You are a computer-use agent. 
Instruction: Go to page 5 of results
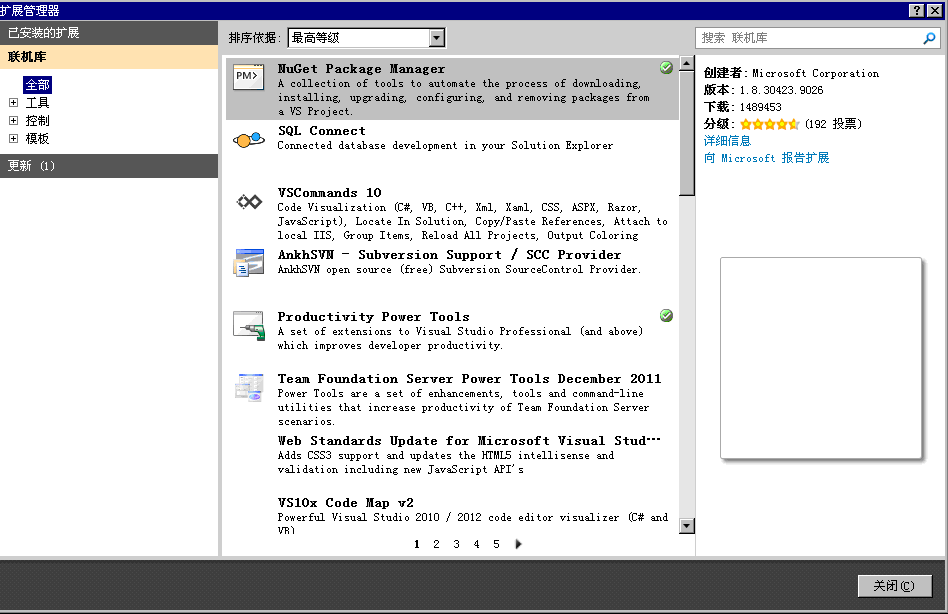pyautogui.click(x=496, y=544)
